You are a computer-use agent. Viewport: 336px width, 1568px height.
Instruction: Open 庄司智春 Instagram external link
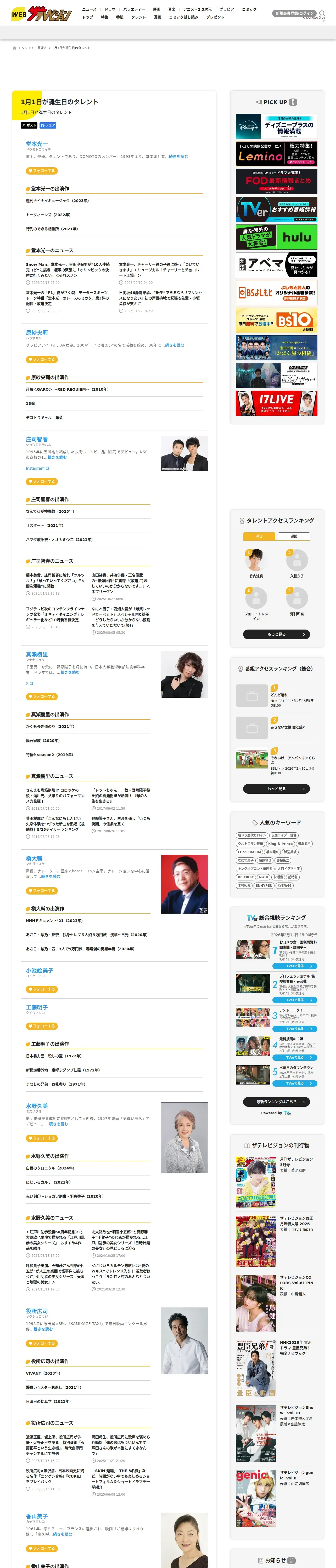click(x=37, y=469)
